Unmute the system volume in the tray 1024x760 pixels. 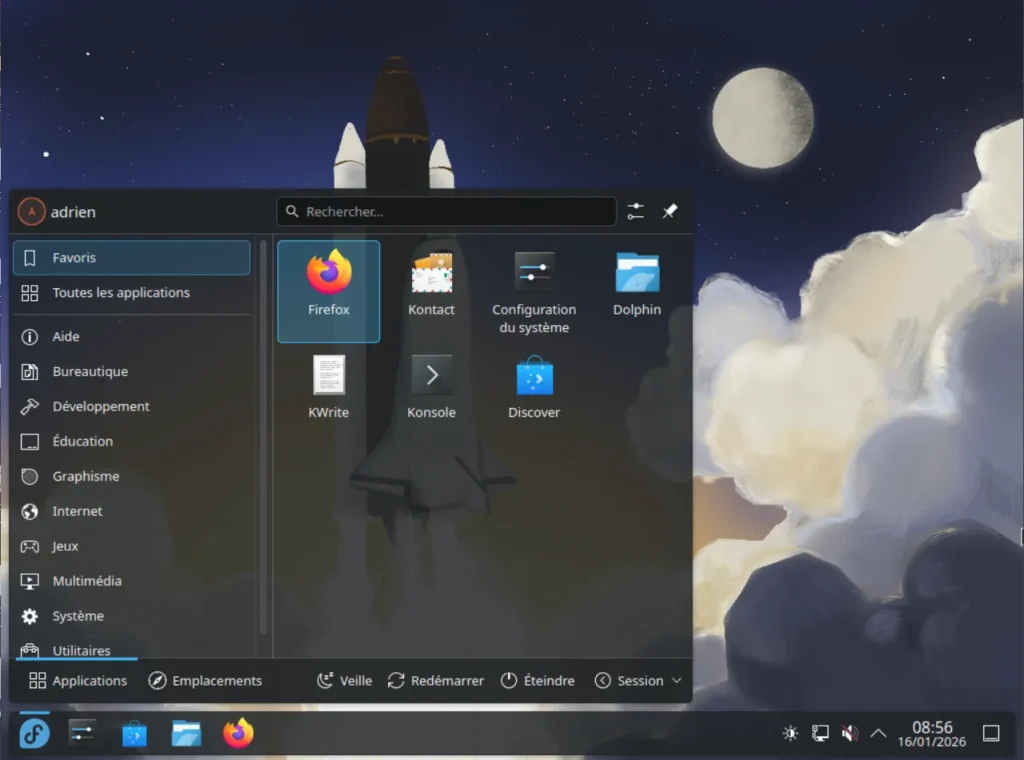coord(849,733)
